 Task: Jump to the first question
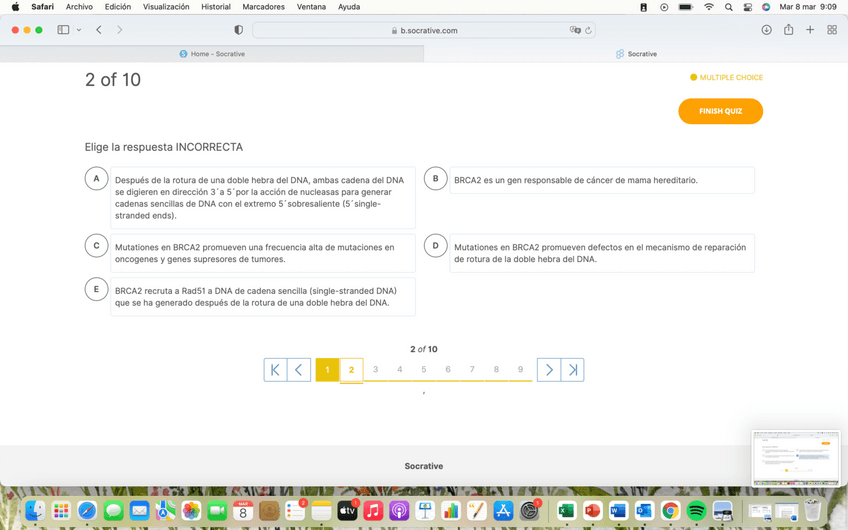(275, 370)
